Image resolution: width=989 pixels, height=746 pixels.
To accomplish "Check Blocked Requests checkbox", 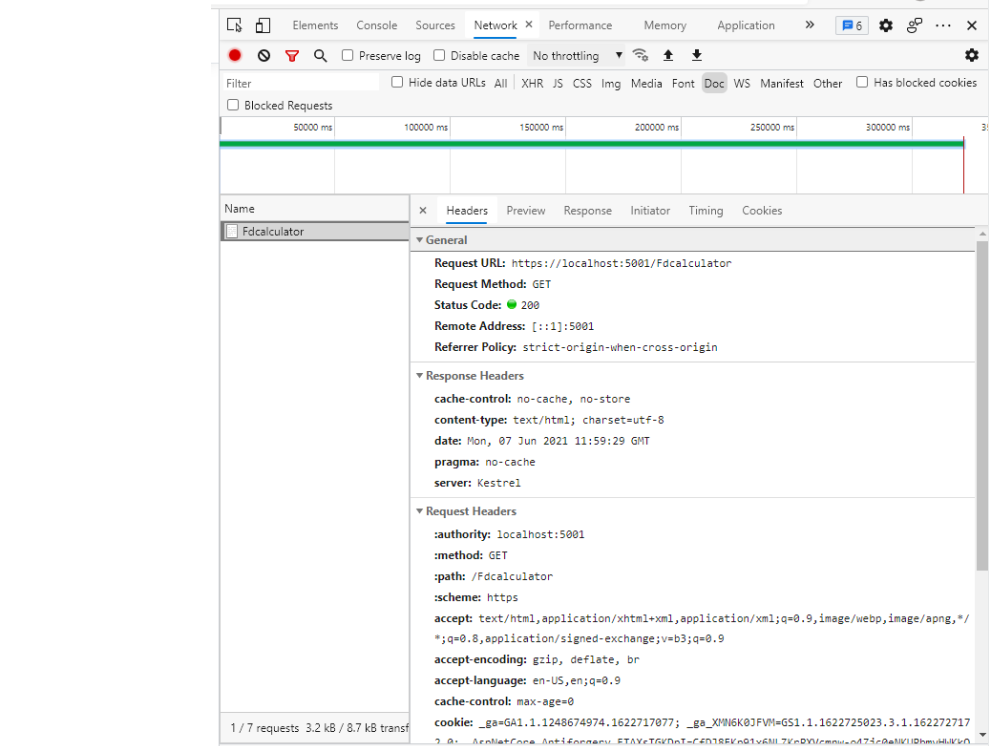I will coord(233,105).
